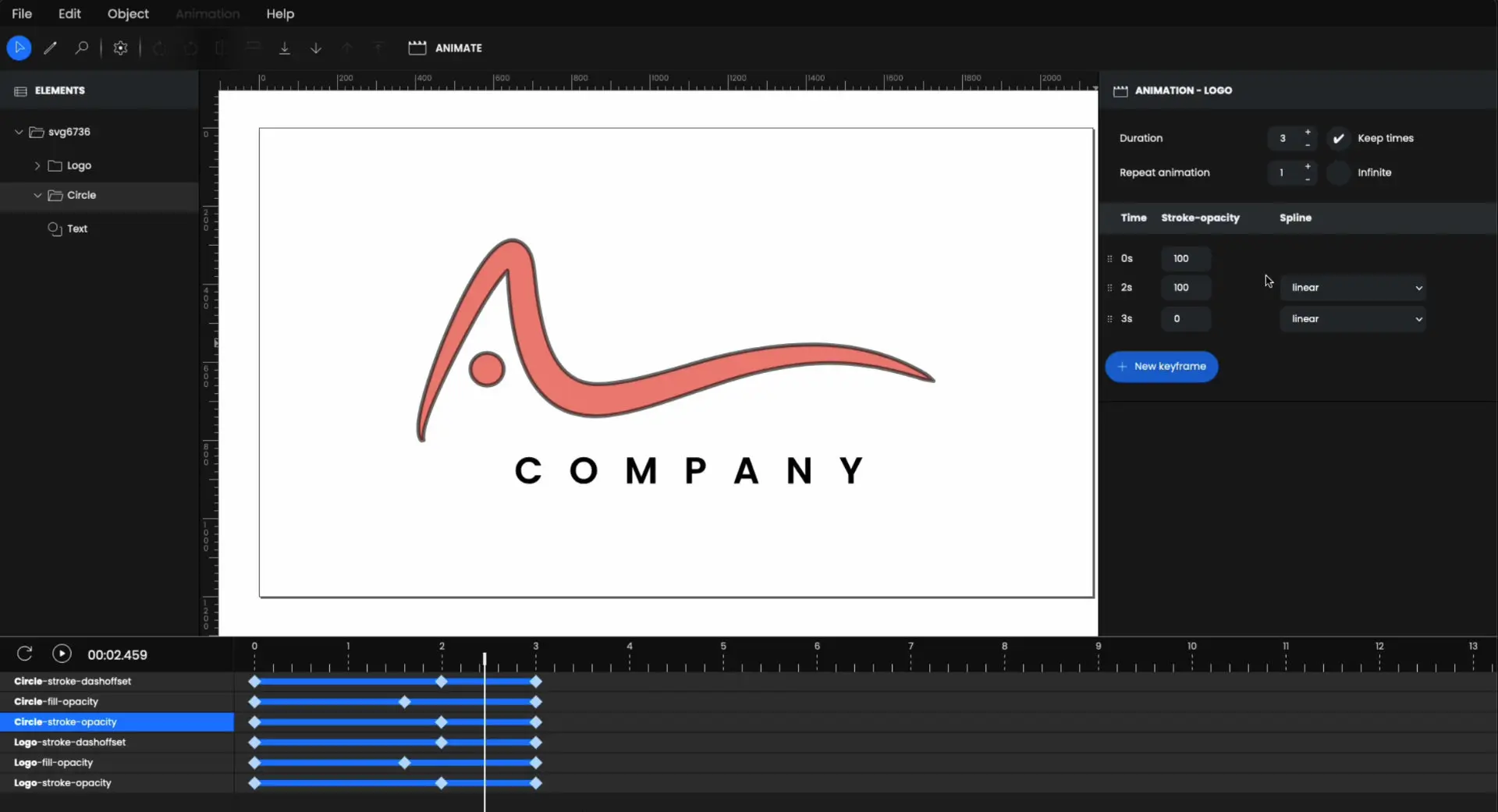
Task: Click the dimmed group rectangle icon
Action: coord(220,48)
